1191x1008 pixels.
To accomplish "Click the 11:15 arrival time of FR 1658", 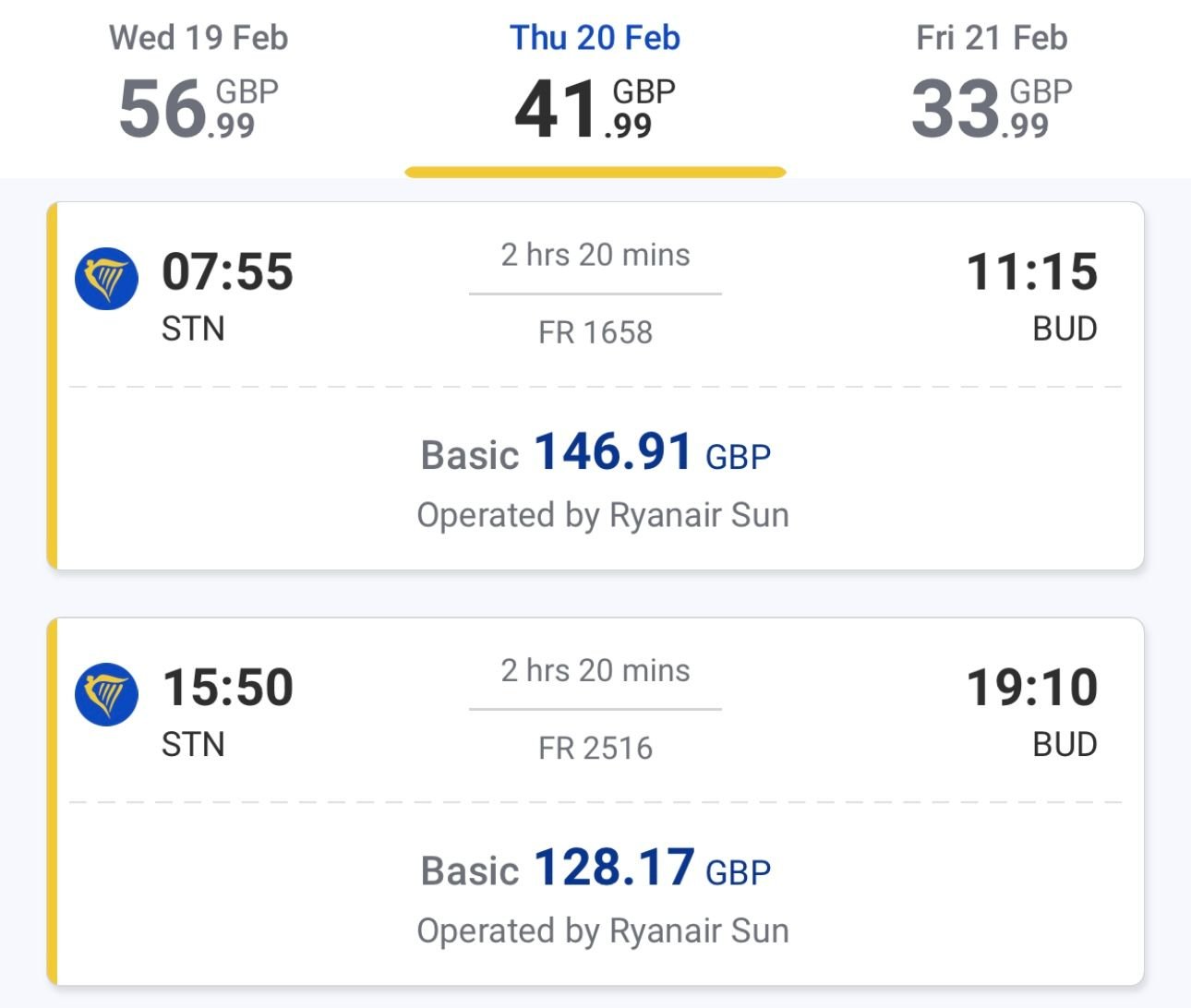I will pyautogui.click(x=1034, y=272).
